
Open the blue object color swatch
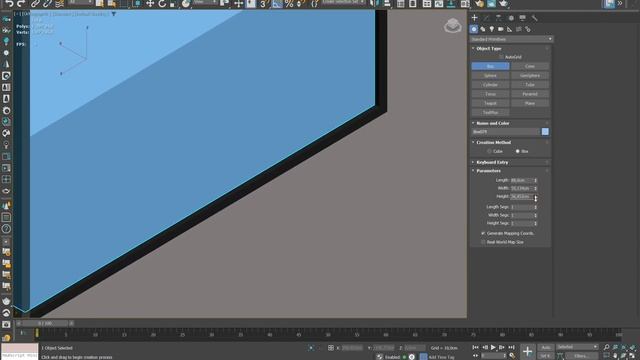(x=545, y=131)
